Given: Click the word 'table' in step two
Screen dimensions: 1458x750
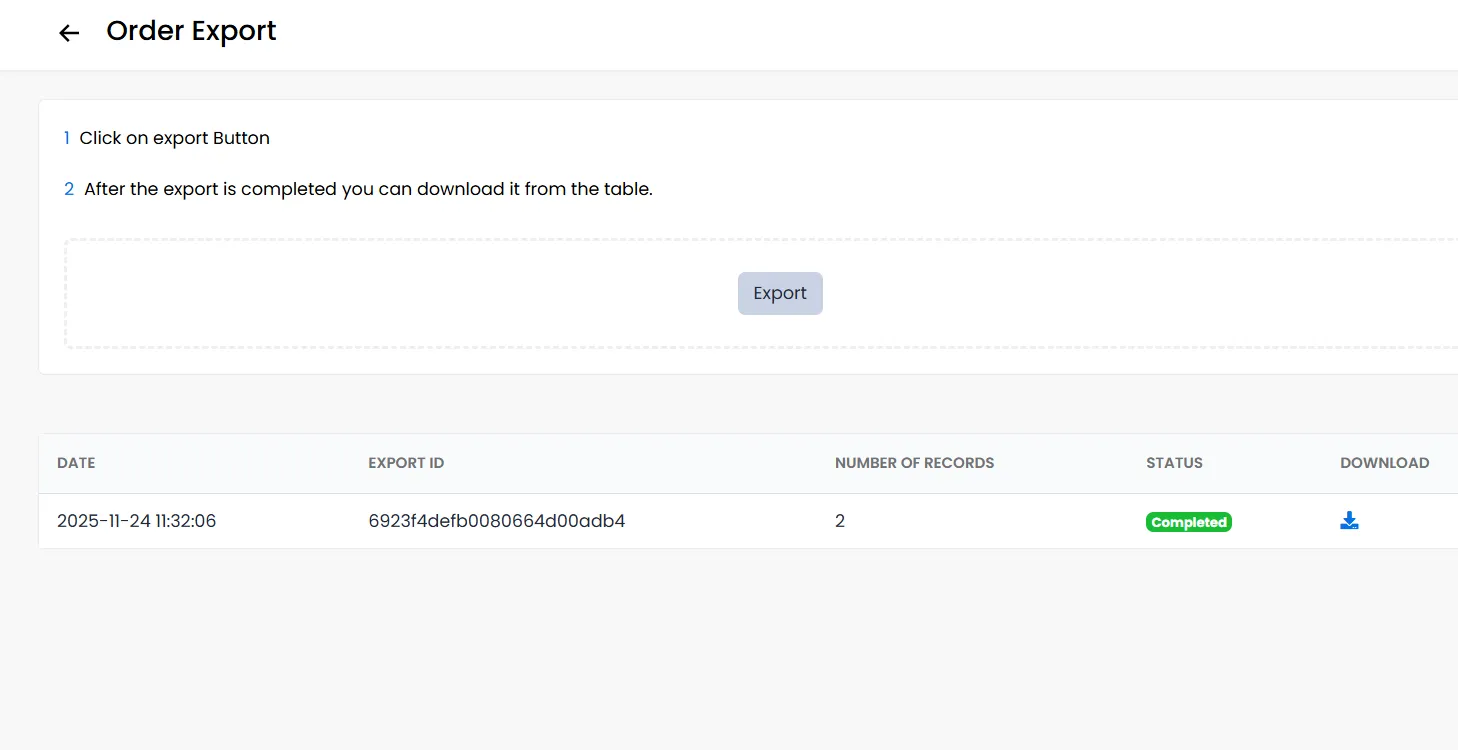Looking at the screenshot, I should 628,189.
